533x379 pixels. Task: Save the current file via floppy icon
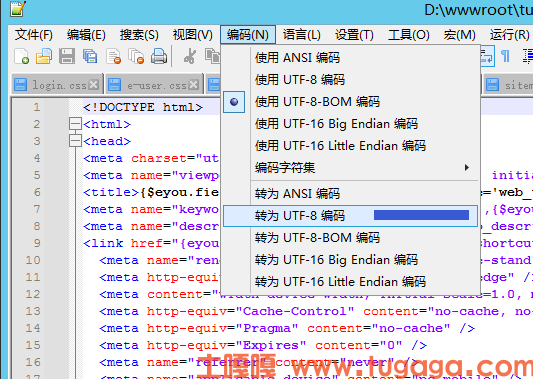[67, 56]
